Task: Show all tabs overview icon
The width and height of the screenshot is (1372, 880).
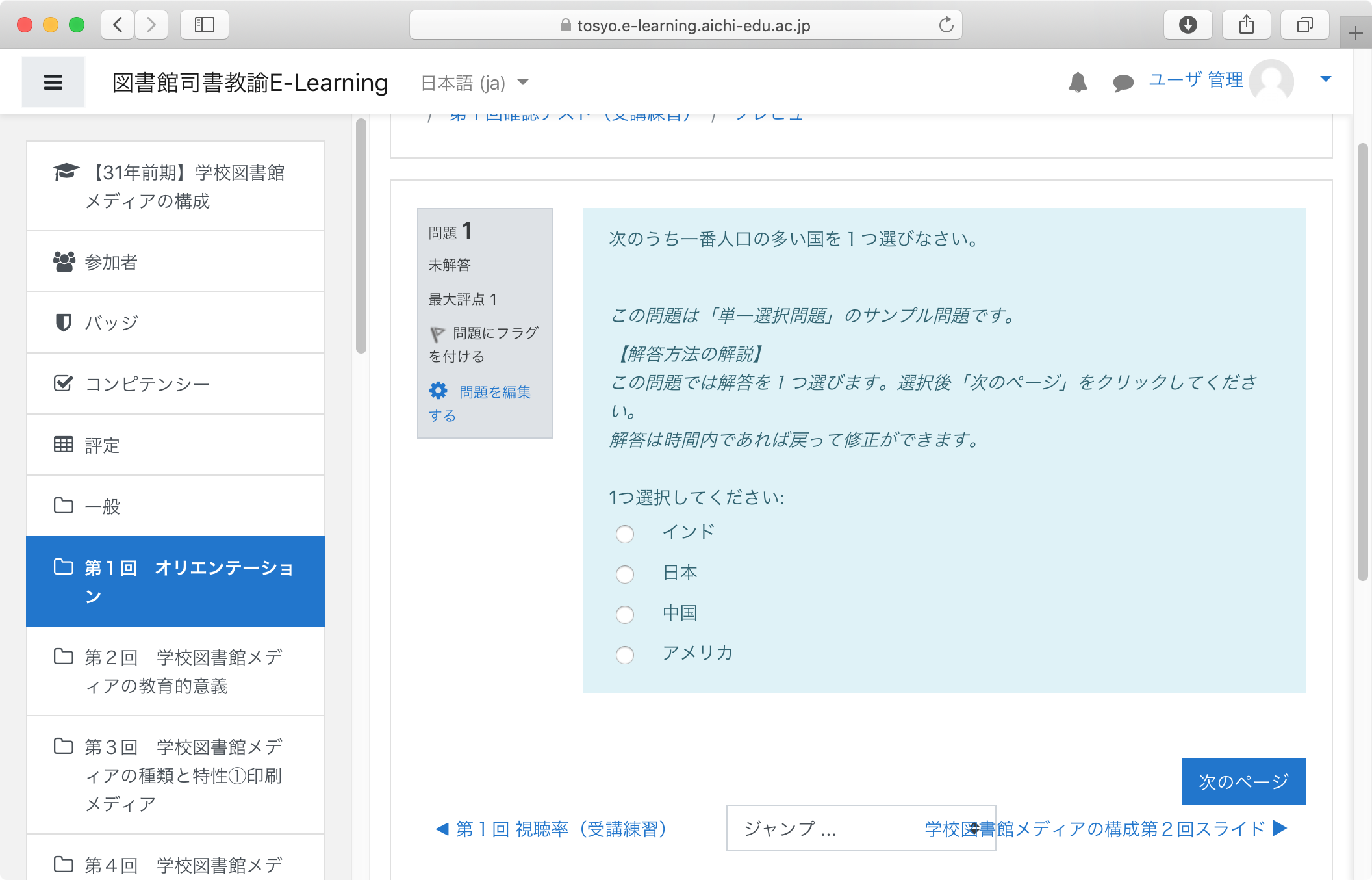Action: (1305, 25)
